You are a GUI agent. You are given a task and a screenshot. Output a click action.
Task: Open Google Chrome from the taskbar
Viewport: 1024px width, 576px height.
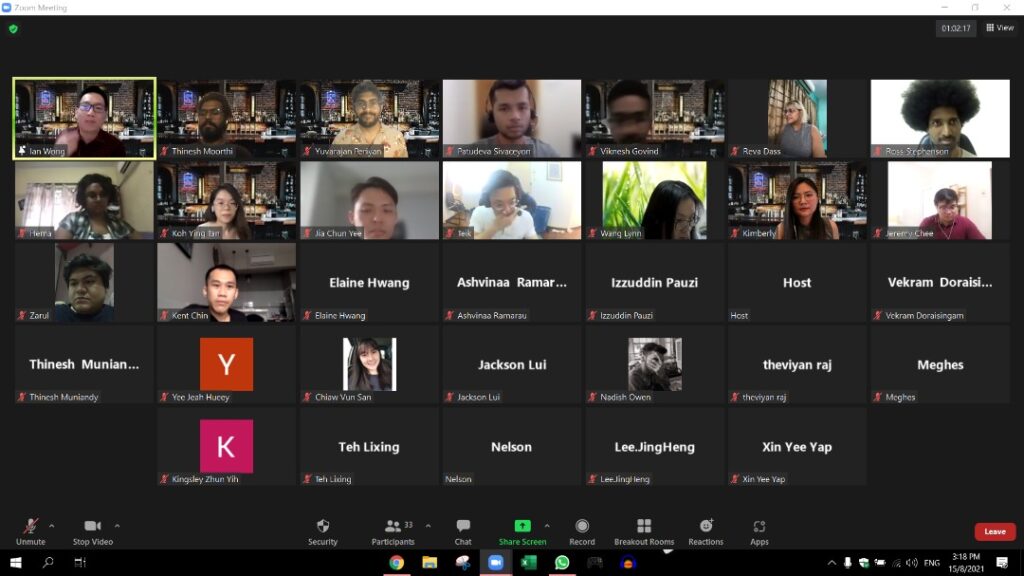coord(396,563)
